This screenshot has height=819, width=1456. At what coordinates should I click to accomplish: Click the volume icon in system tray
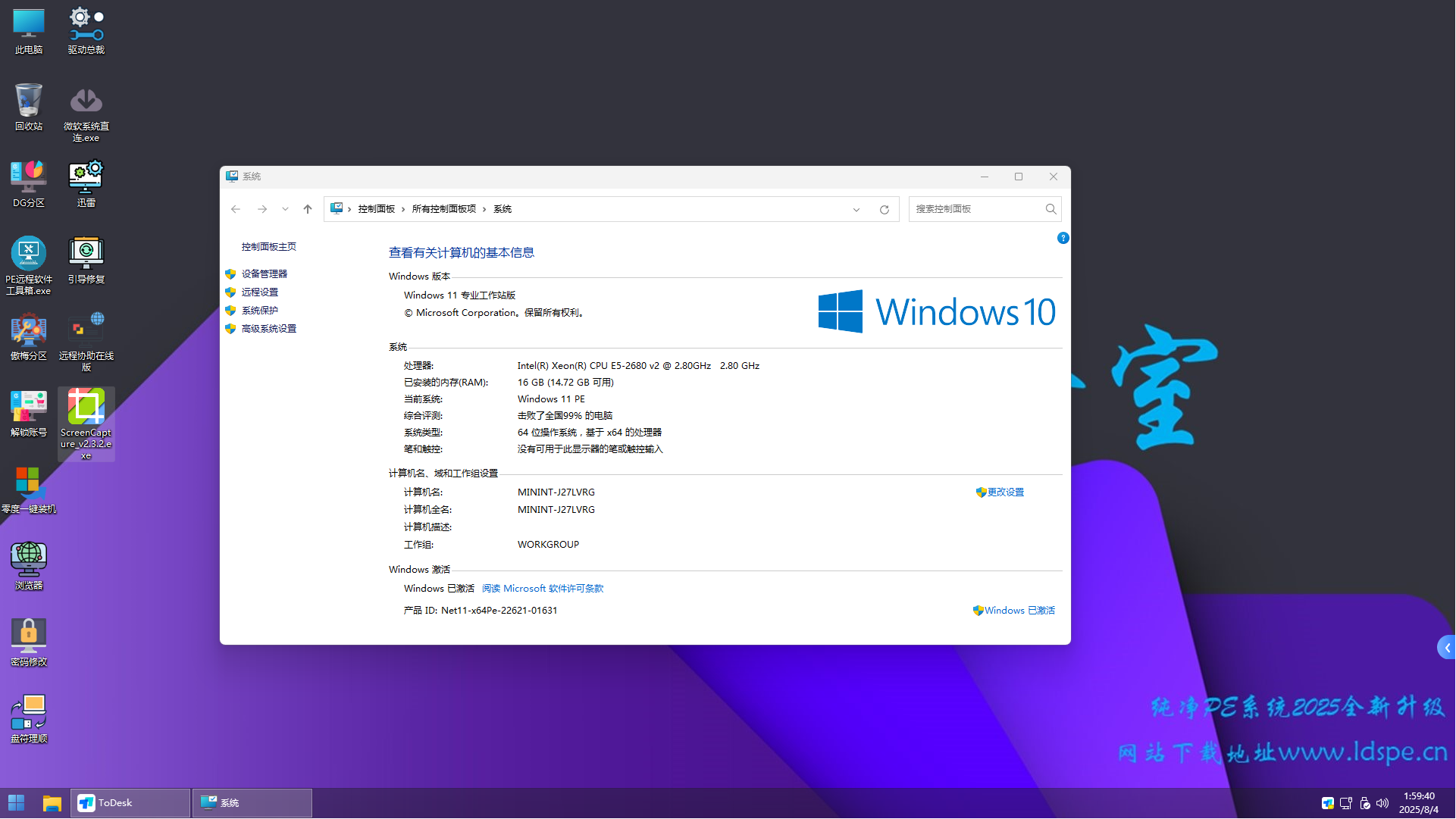[1382, 803]
